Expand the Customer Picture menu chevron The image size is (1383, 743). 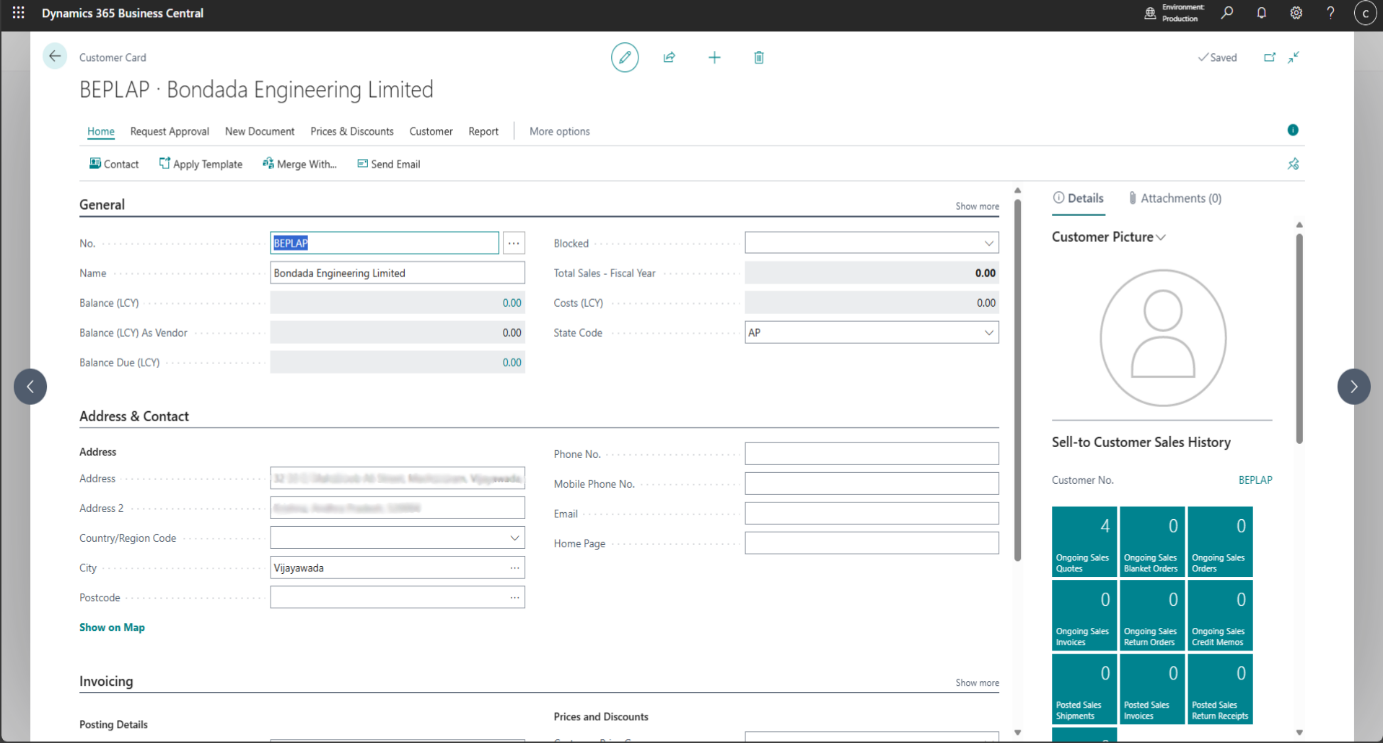coord(1161,238)
